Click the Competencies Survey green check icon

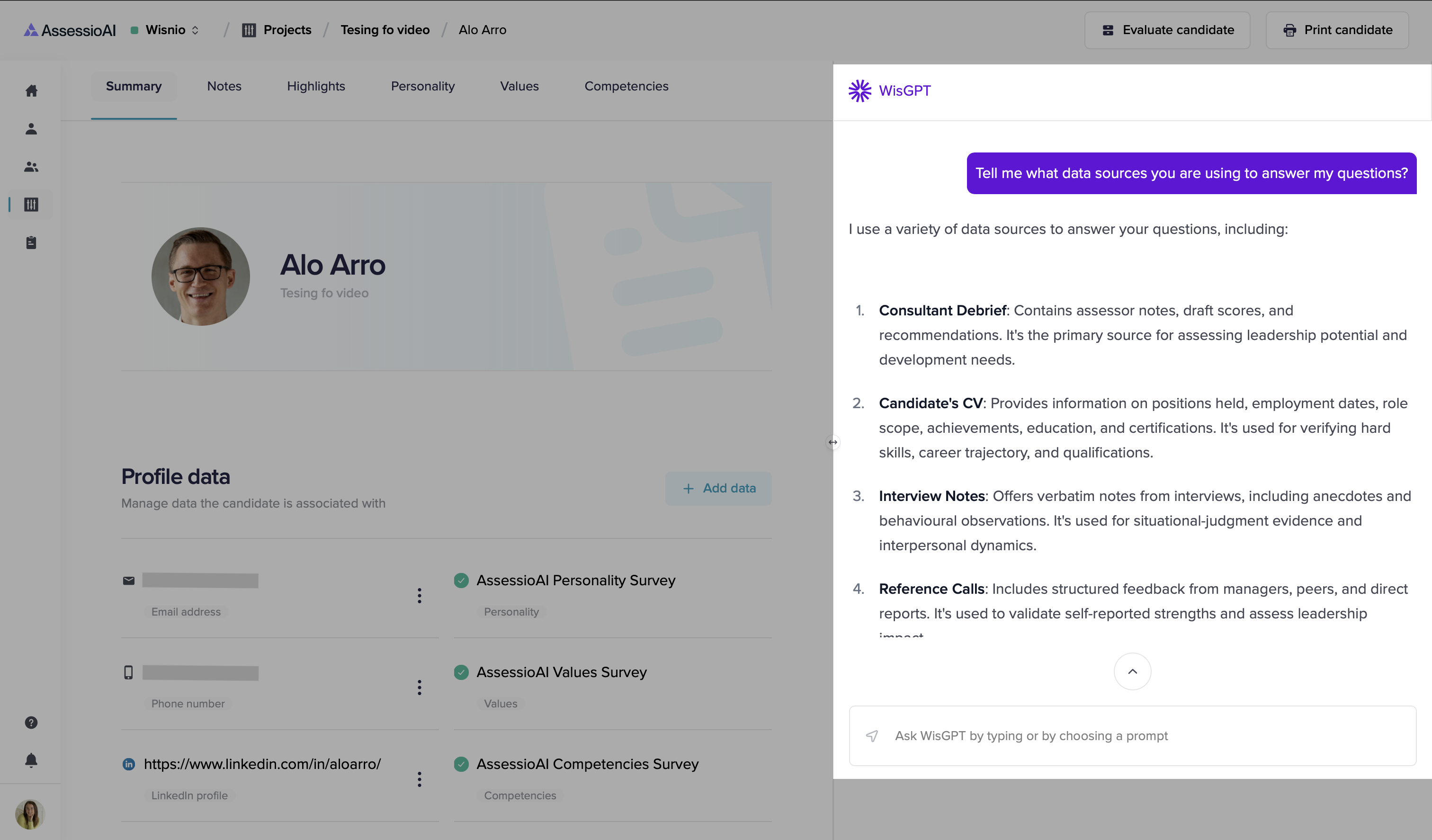coord(461,764)
